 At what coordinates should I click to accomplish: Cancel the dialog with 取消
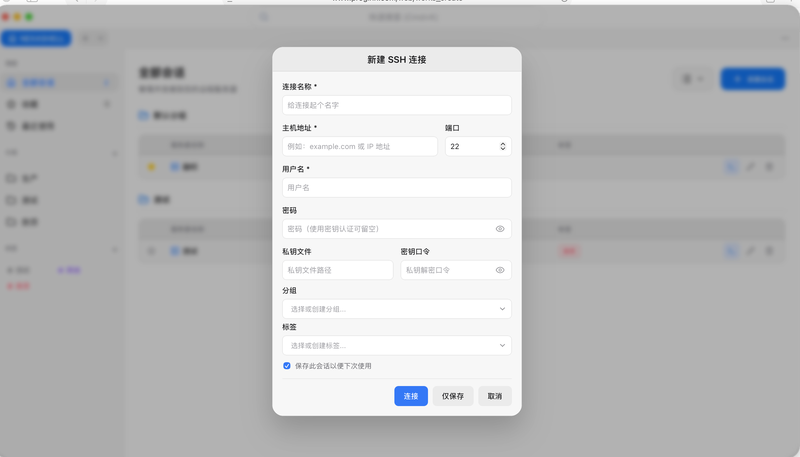pos(495,396)
